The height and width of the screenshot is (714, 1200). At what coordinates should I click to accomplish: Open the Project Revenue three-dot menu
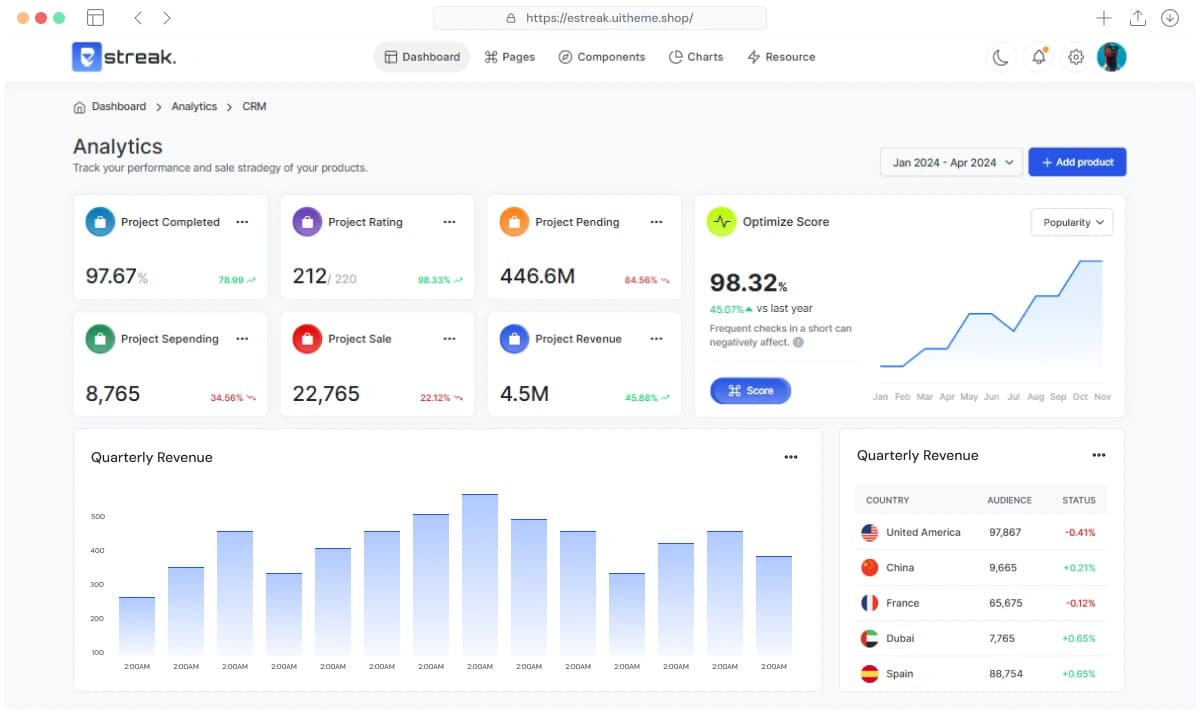point(656,339)
